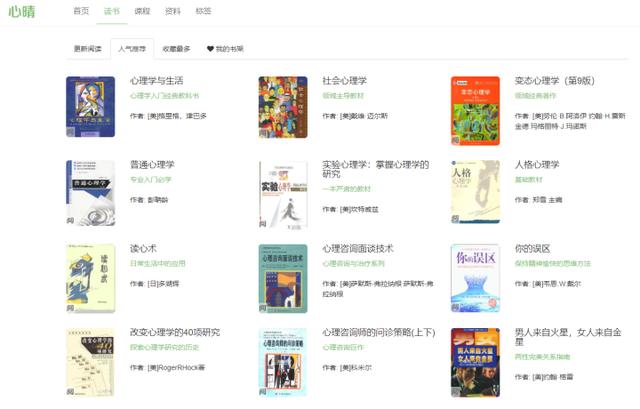The height and width of the screenshot is (409, 640).
Task: Click the author line of 读心术
Action: (x=154, y=284)
